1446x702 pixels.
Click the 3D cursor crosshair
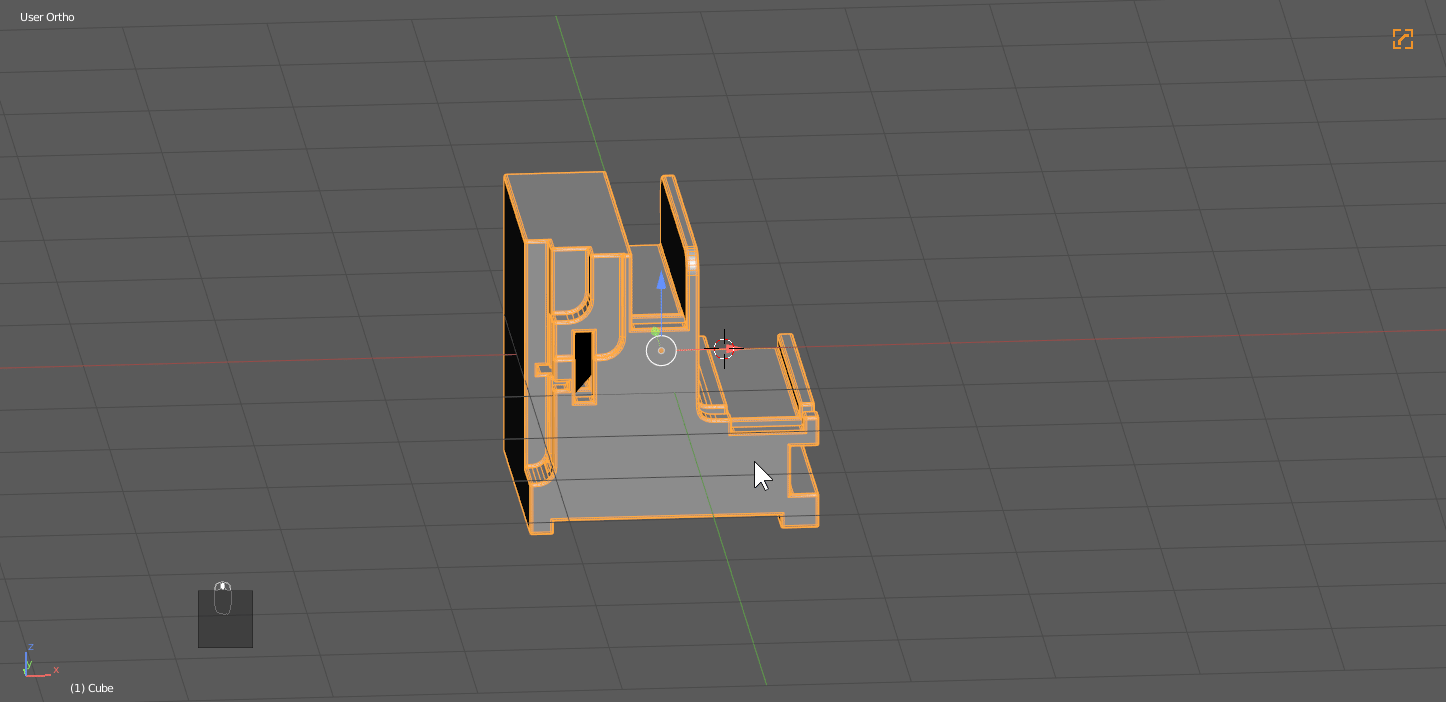tap(724, 349)
